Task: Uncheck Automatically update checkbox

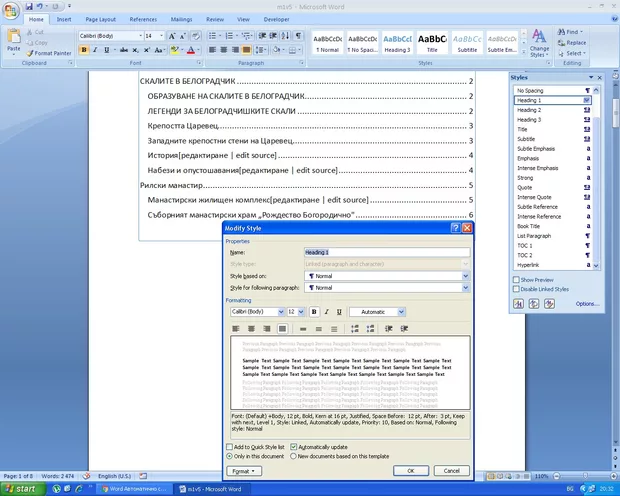Action: 294,446
